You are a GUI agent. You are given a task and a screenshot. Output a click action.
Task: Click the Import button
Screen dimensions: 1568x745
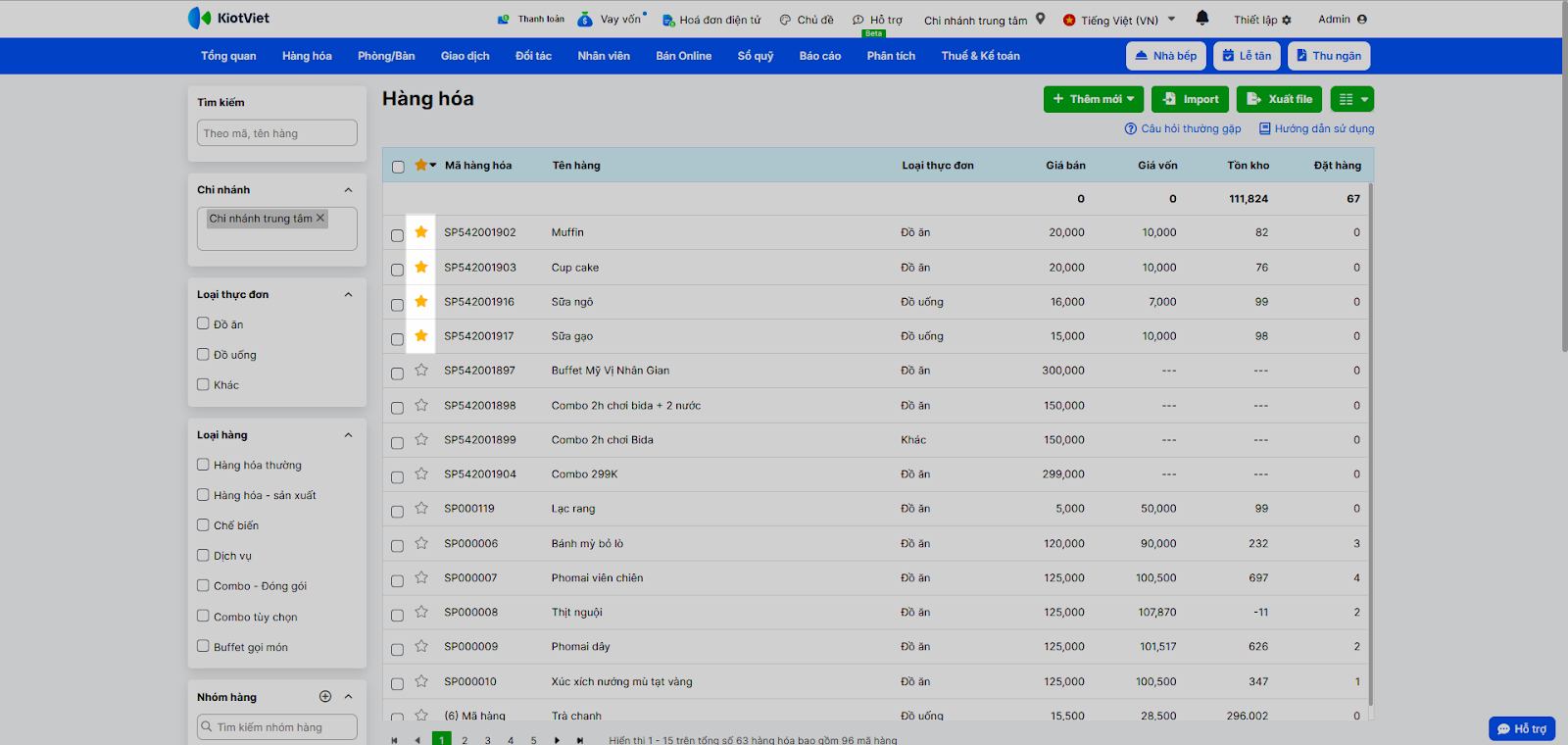(1191, 99)
